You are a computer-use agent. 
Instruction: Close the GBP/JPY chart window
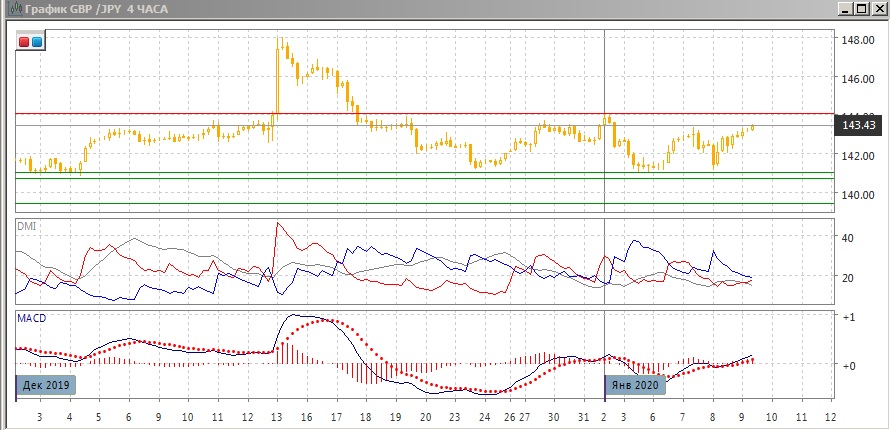878,9
